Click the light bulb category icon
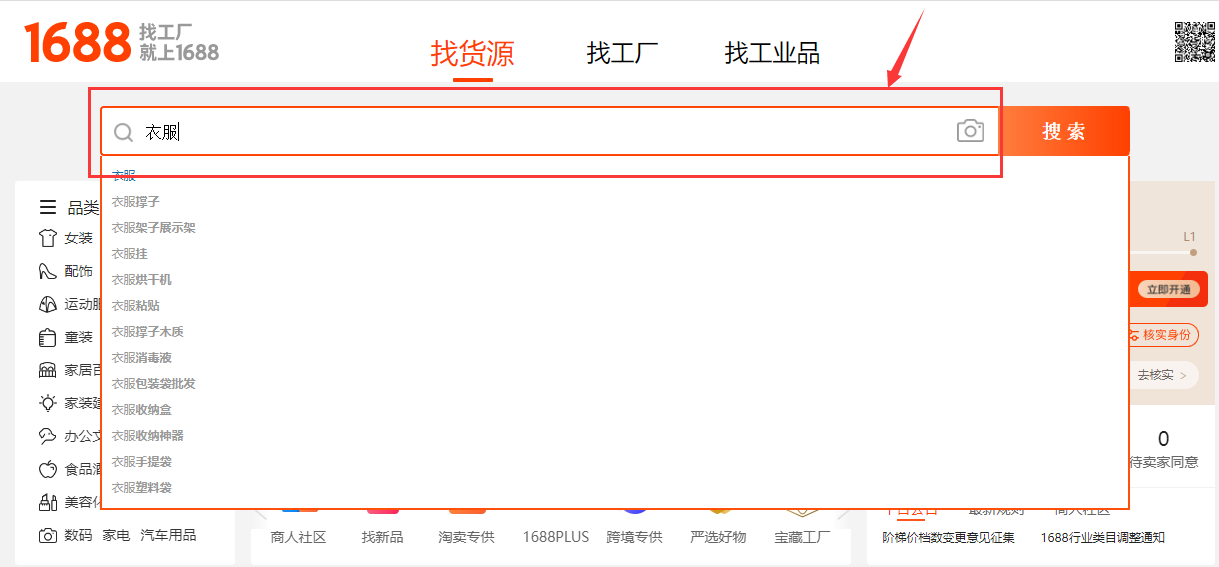The image size is (1219, 567). [47, 403]
